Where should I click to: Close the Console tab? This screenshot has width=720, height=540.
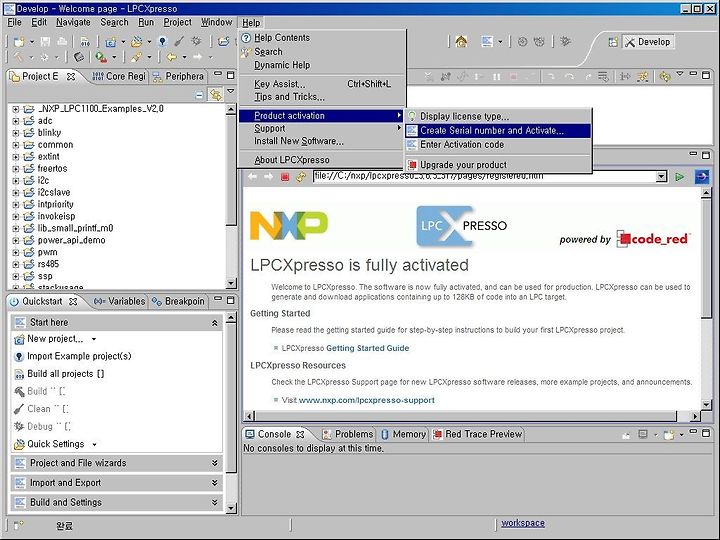[300, 434]
